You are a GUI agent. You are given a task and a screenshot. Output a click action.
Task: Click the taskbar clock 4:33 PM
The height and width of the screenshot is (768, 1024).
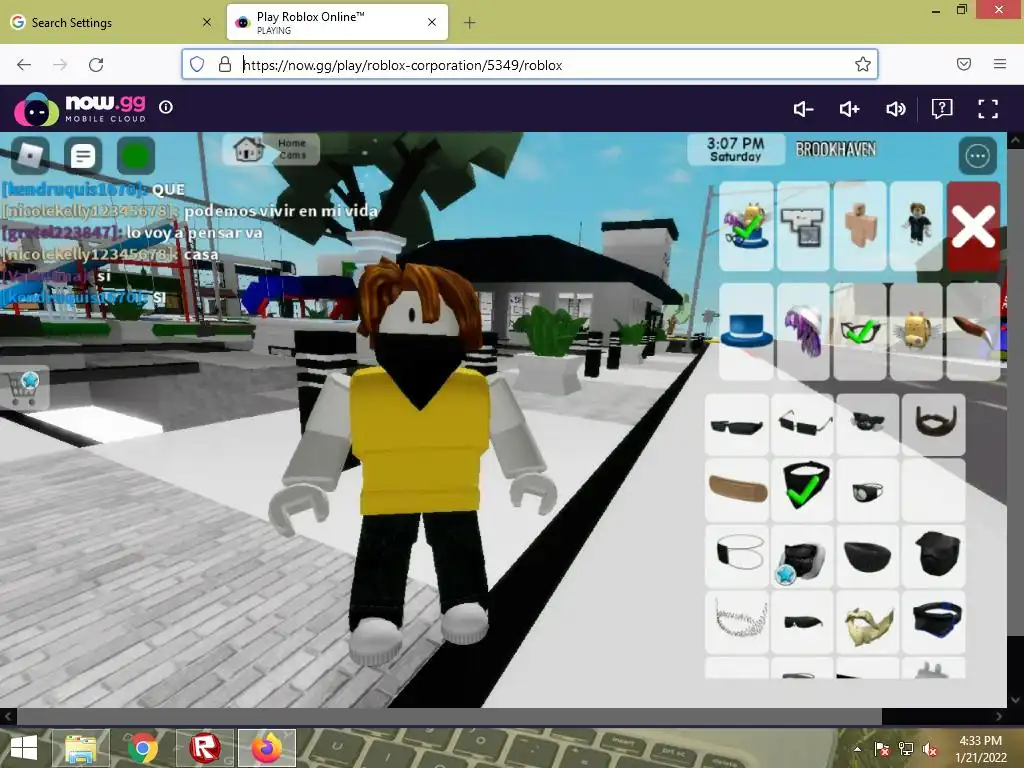point(981,749)
